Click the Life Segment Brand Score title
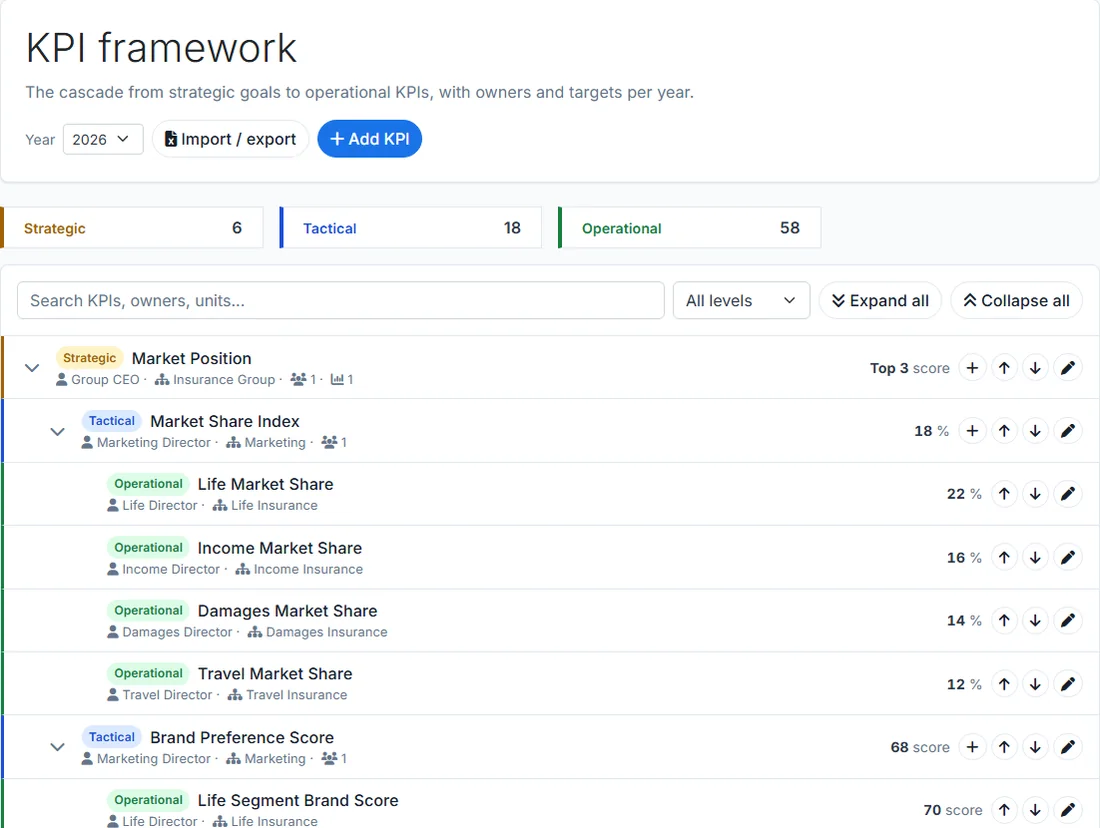 pos(298,801)
